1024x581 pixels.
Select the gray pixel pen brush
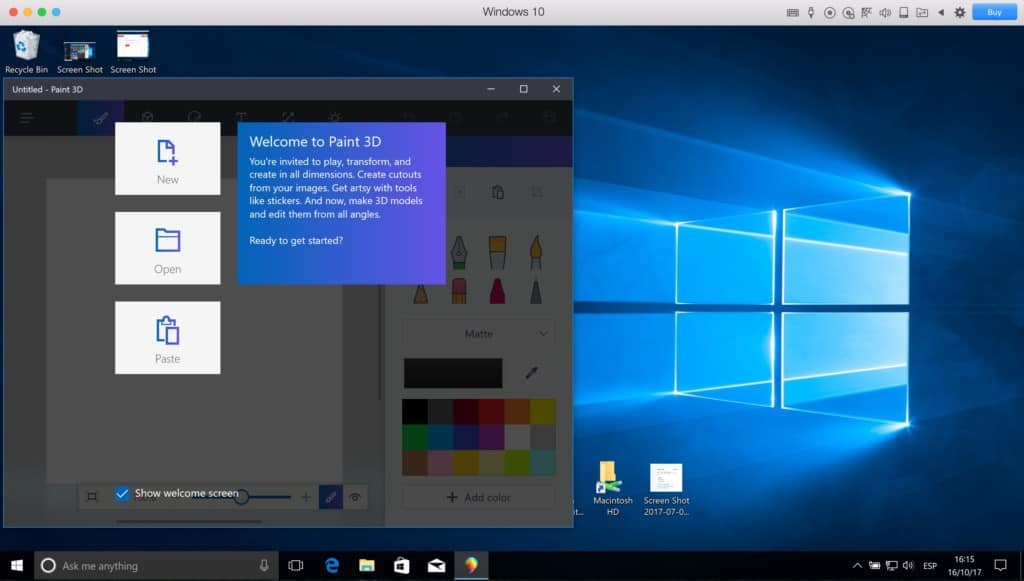pos(536,291)
